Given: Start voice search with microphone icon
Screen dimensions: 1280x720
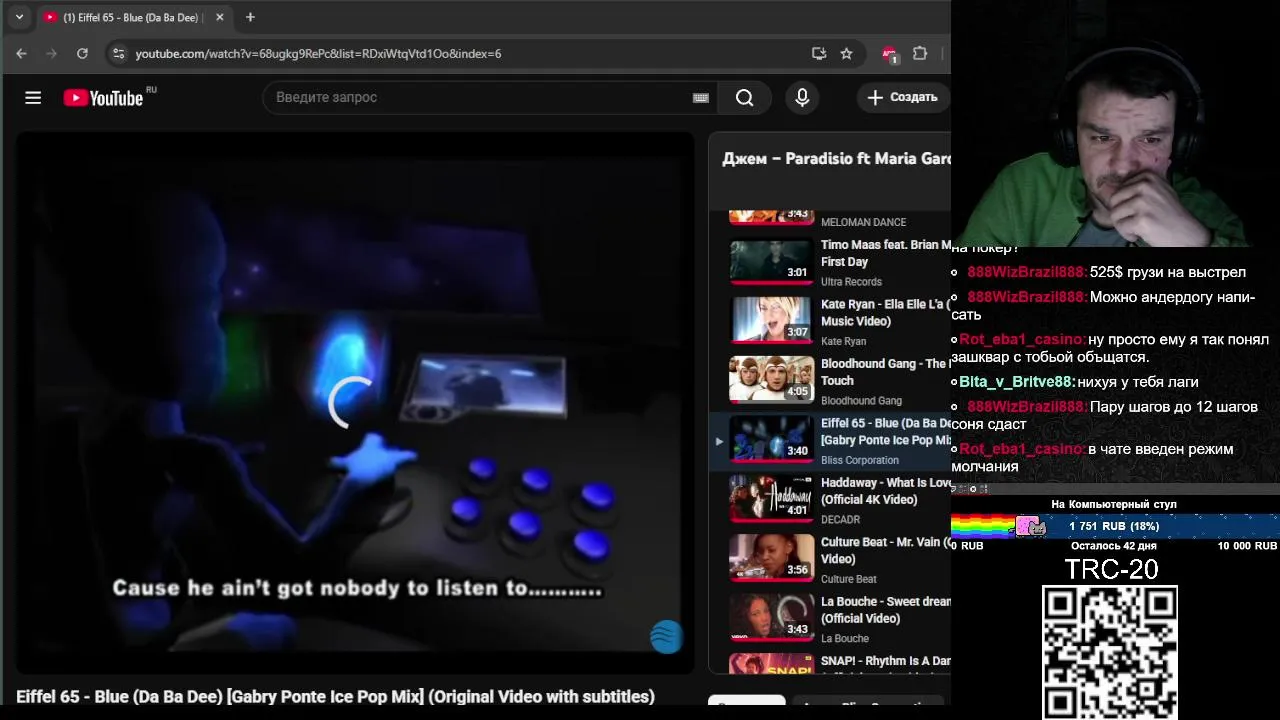Looking at the screenshot, I should 802,97.
